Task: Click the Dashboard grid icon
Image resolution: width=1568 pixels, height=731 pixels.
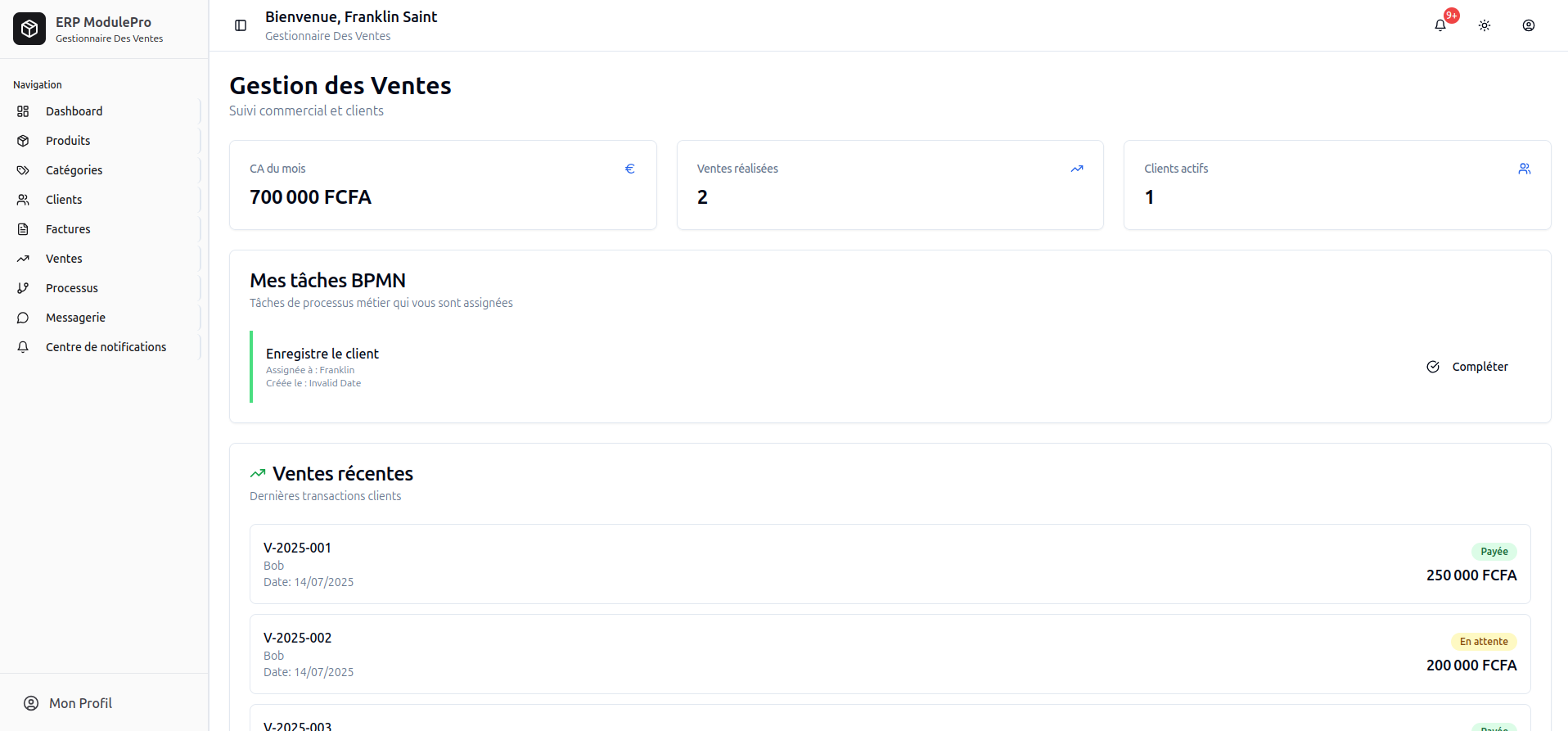Action: pos(23,111)
